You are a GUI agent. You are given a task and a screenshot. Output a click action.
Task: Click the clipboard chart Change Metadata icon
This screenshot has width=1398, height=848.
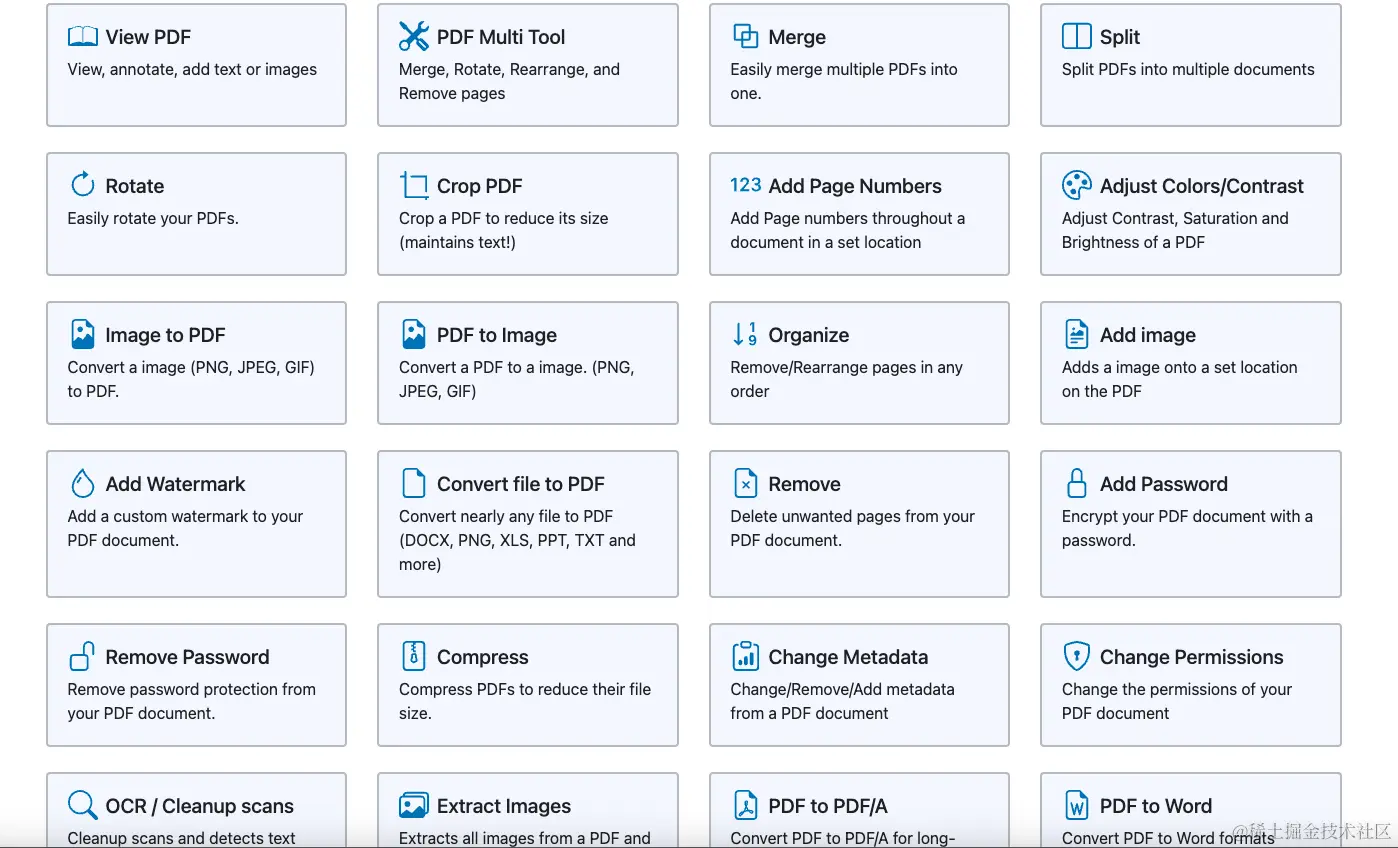(746, 656)
